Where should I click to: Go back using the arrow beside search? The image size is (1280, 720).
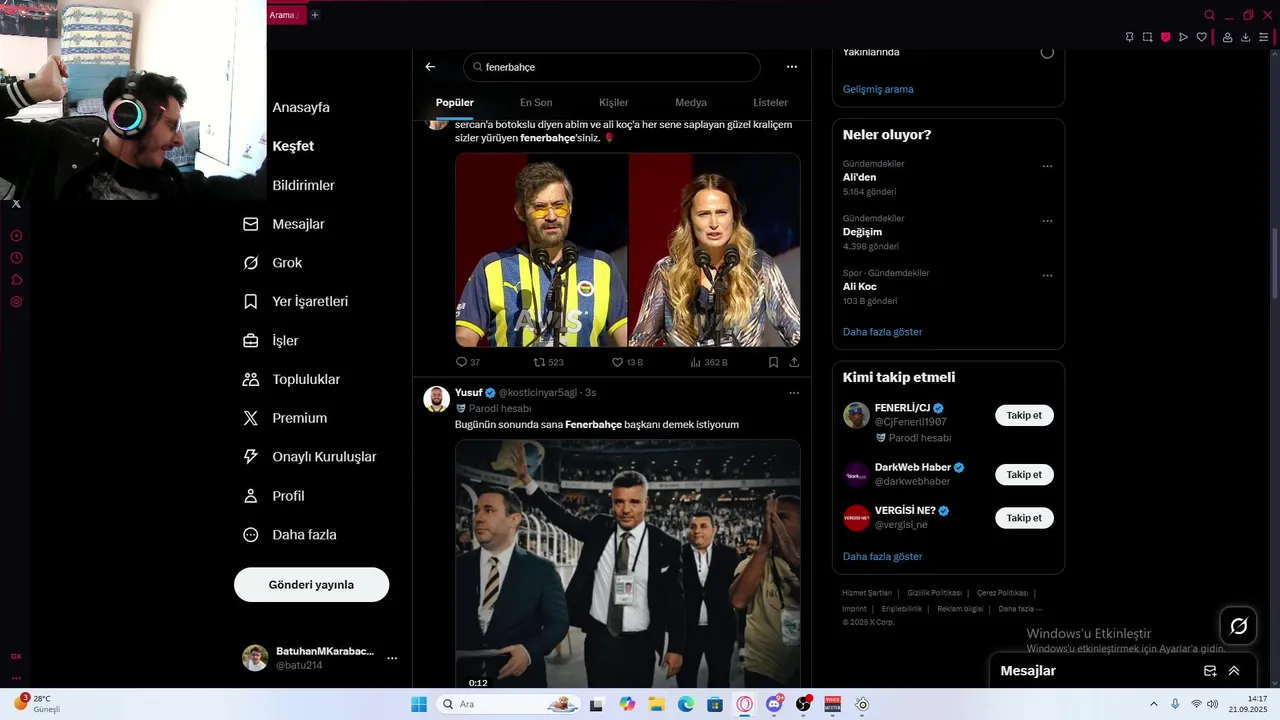point(430,67)
